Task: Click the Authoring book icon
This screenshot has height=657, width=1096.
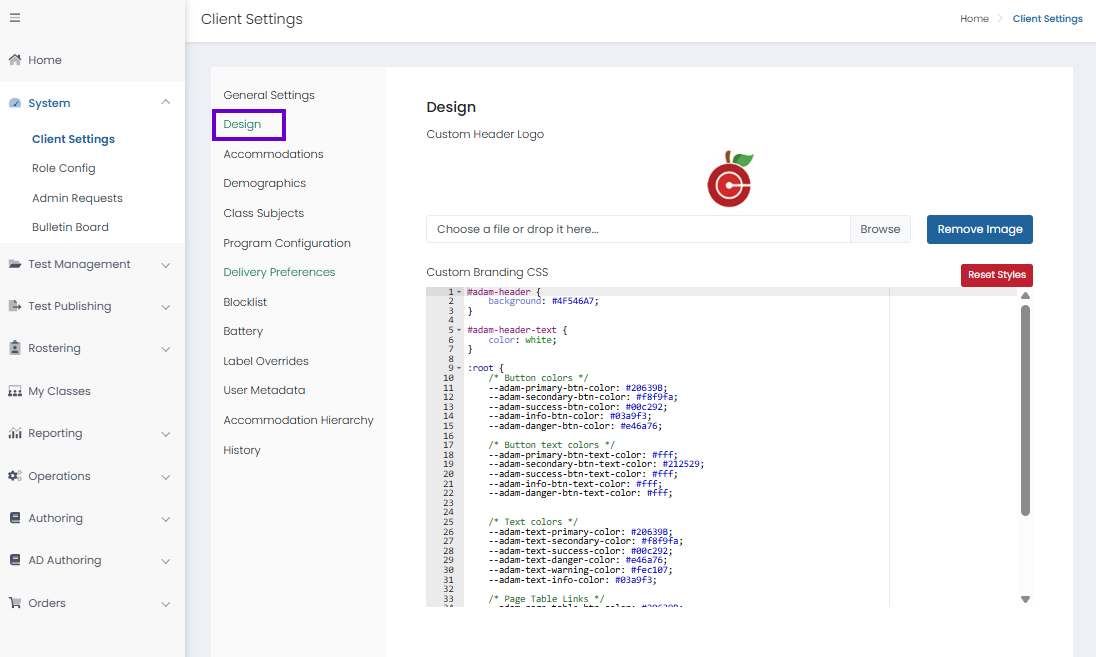Action: pyautogui.click(x=15, y=518)
